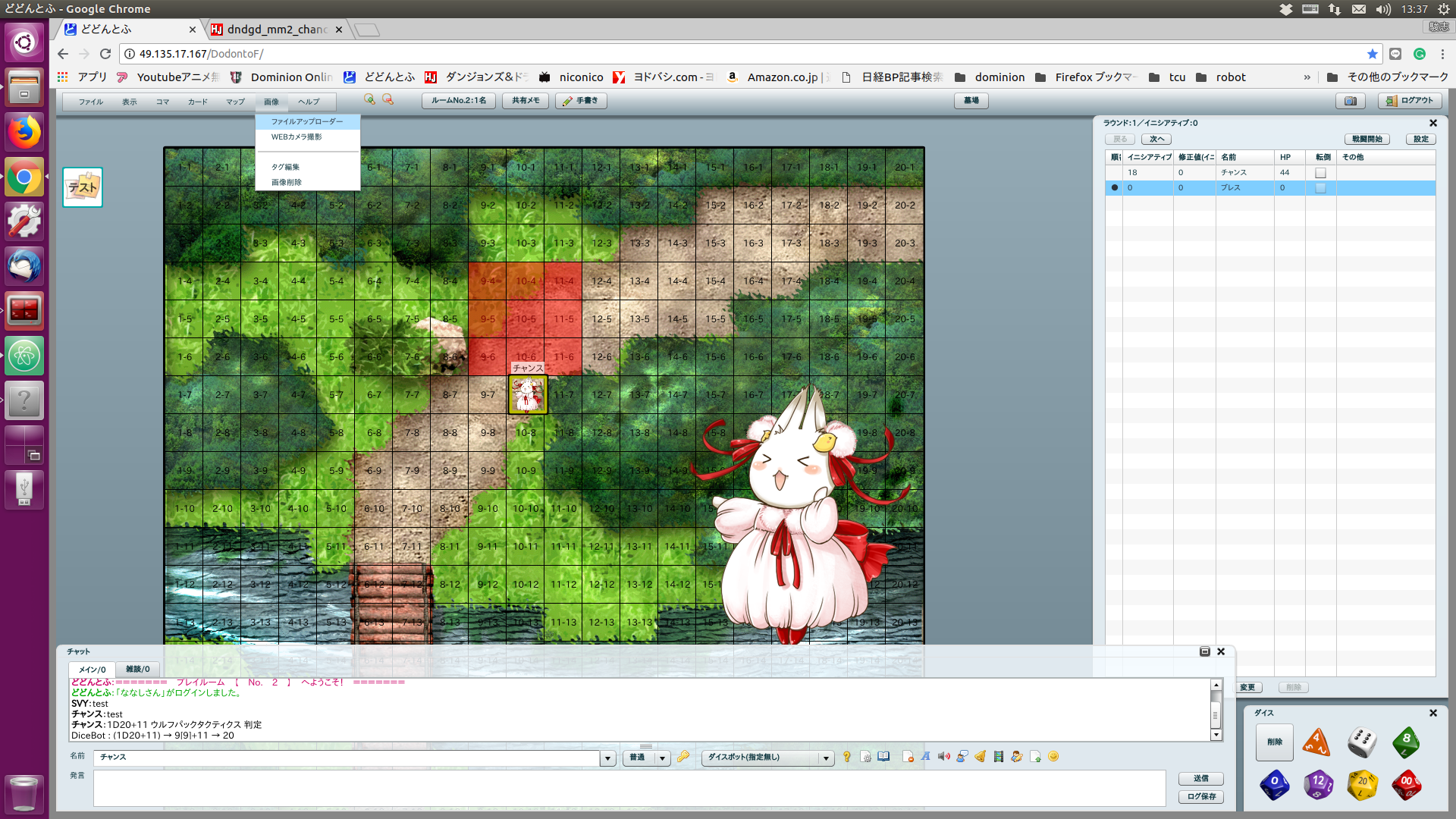1456x819 pixels.
Task: Click the speaker sound icon in chat toolbar
Action: point(943,757)
